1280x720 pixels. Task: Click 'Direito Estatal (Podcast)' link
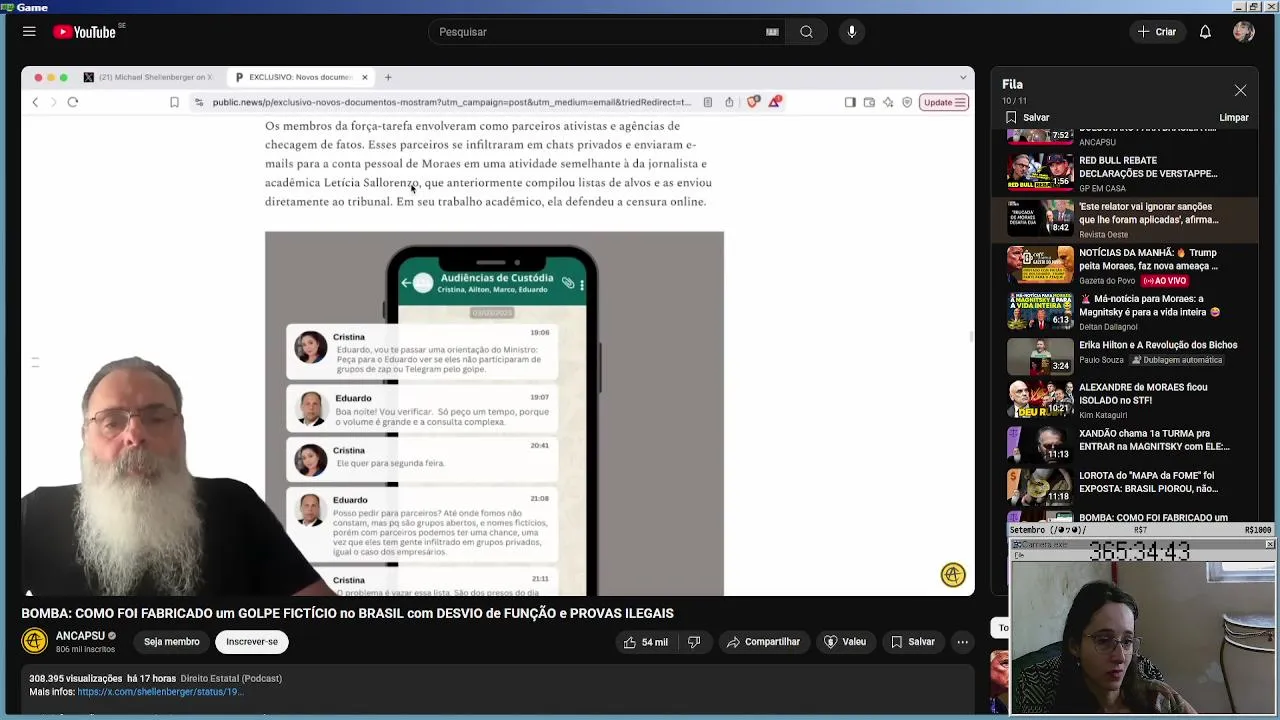click(x=231, y=678)
